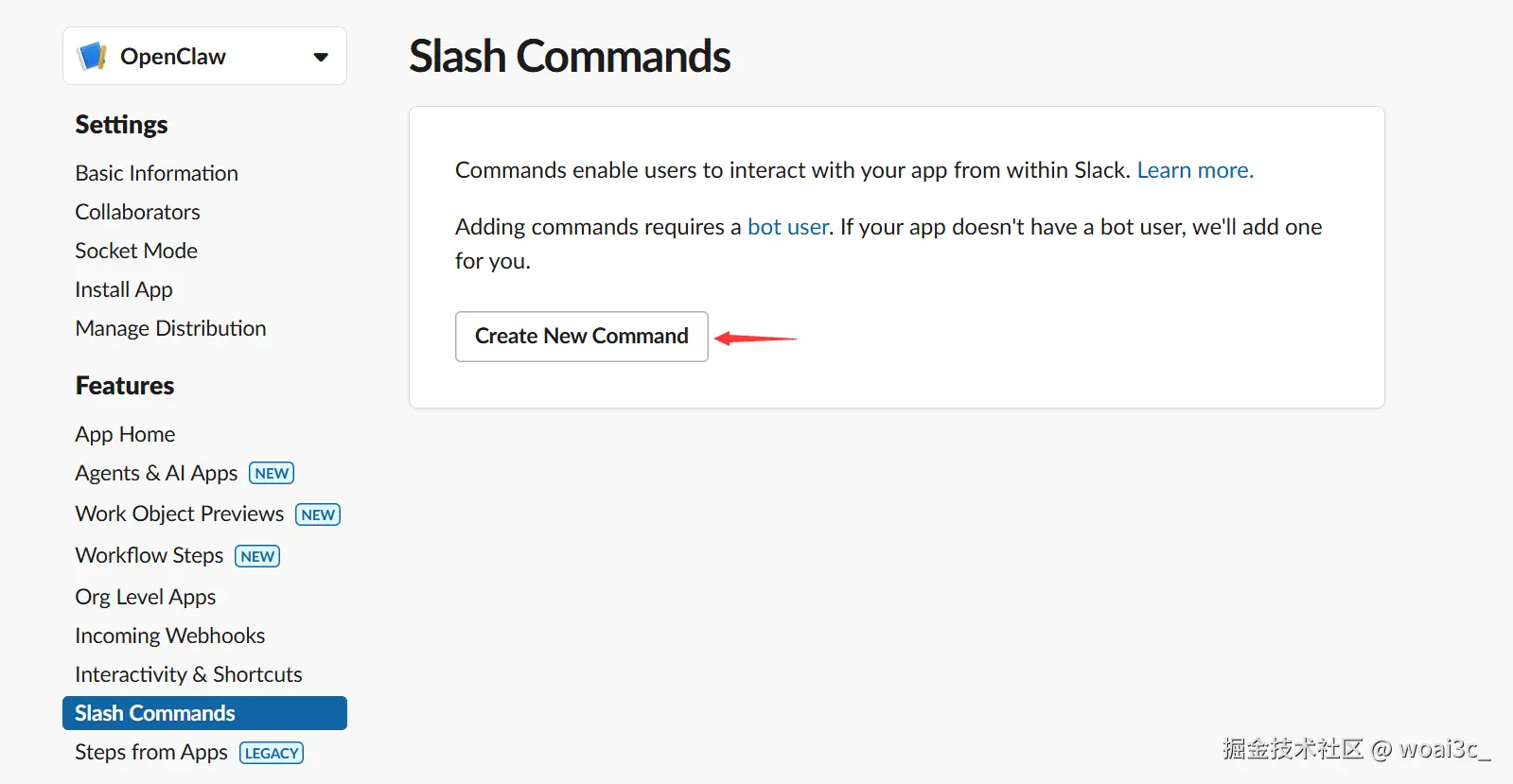
Task: Open Agents & AI Apps
Action: click(156, 473)
